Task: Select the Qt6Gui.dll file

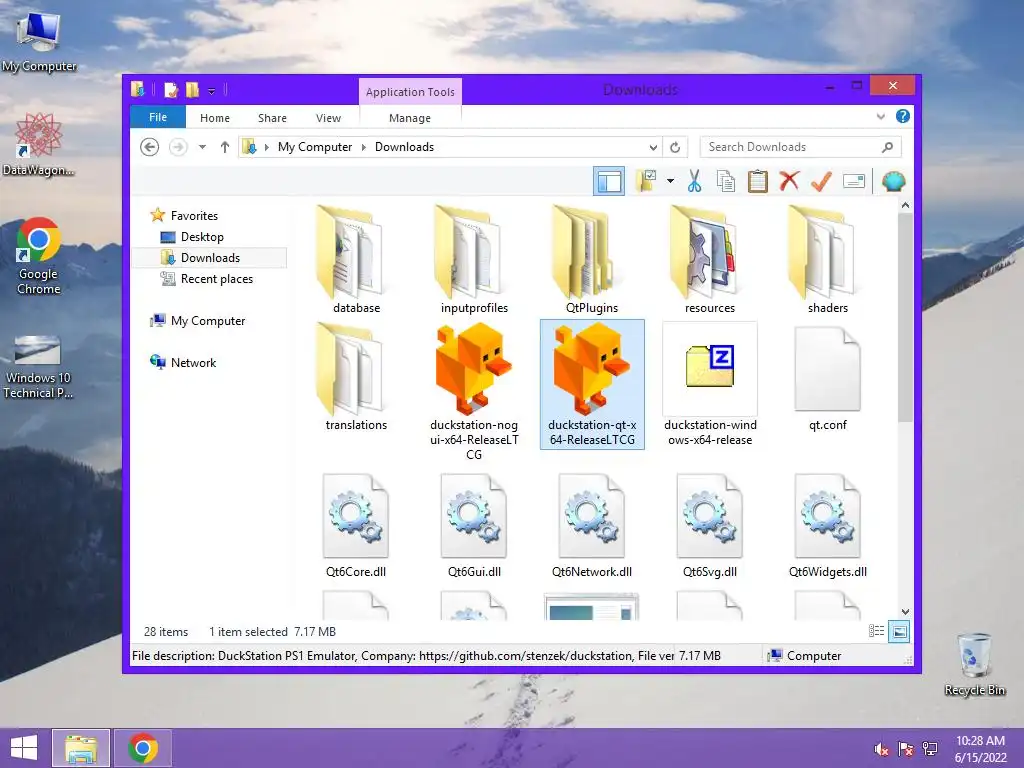Action: coord(474,526)
